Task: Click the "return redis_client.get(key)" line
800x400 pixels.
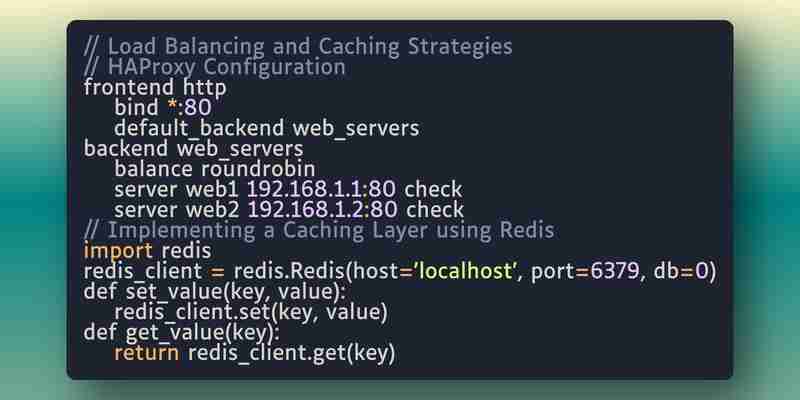Action: tap(255, 353)
